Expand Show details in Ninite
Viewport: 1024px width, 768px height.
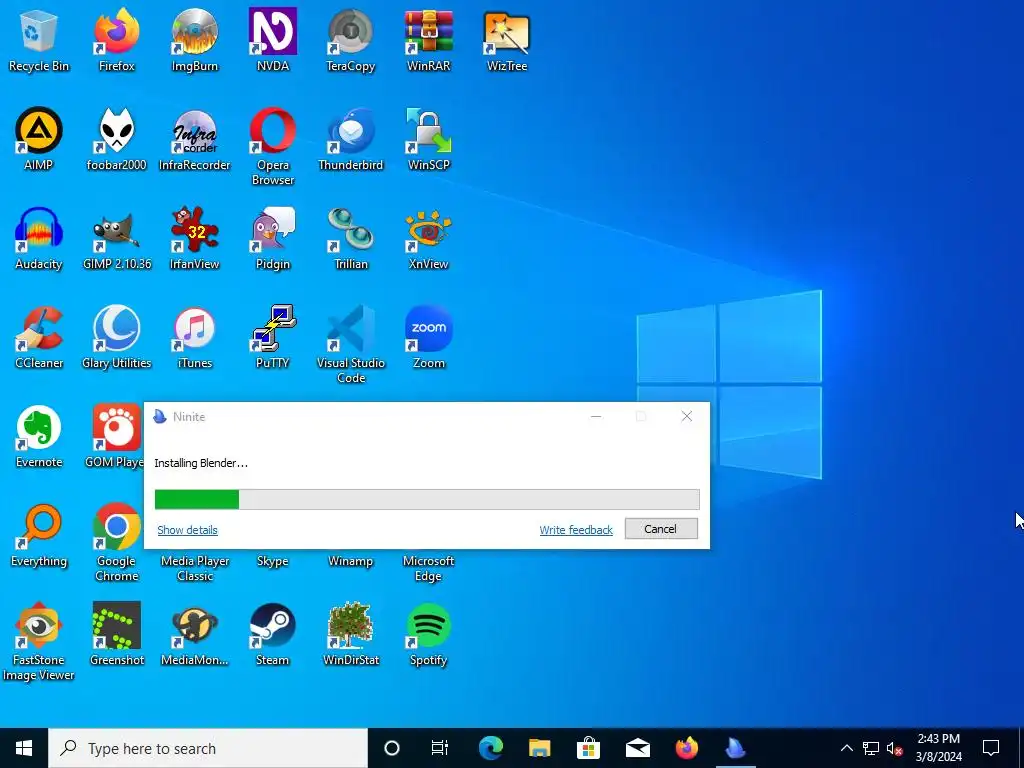click(187, 530)
